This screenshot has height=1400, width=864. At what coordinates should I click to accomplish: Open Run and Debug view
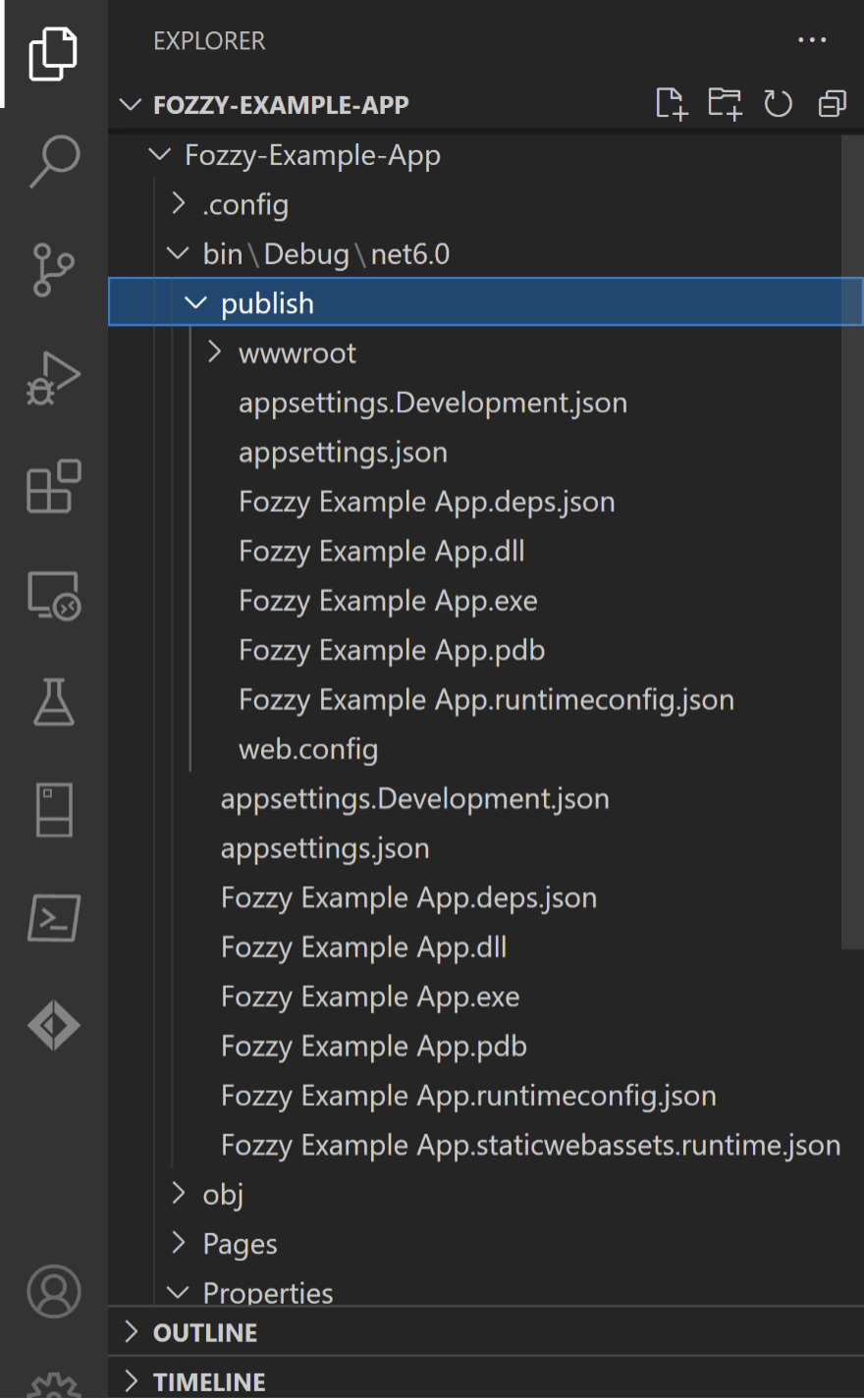[54, 378]
